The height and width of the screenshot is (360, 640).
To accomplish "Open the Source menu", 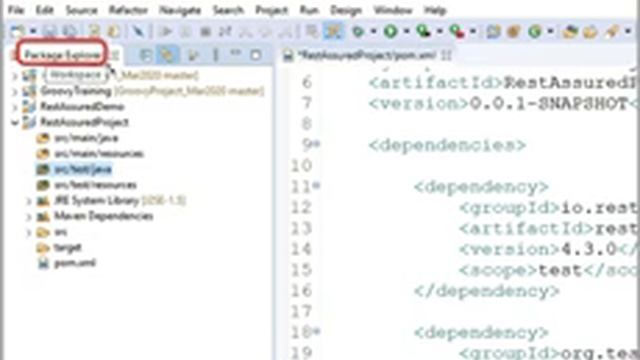I will (82, 10).
